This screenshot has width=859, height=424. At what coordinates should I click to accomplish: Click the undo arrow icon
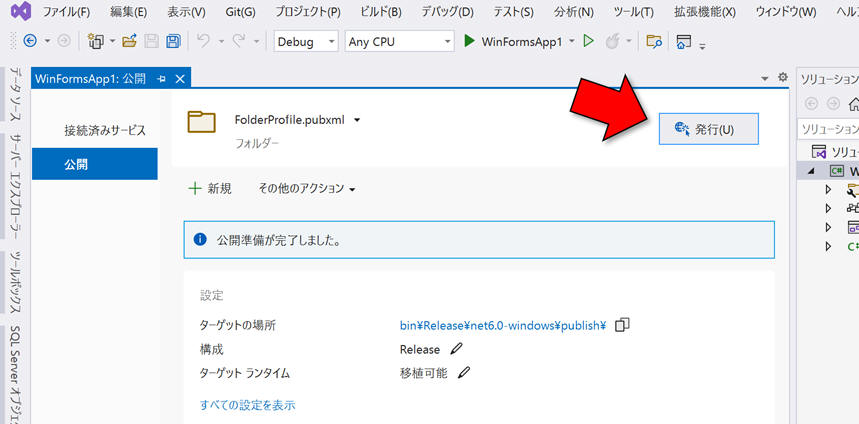(203, 42)
